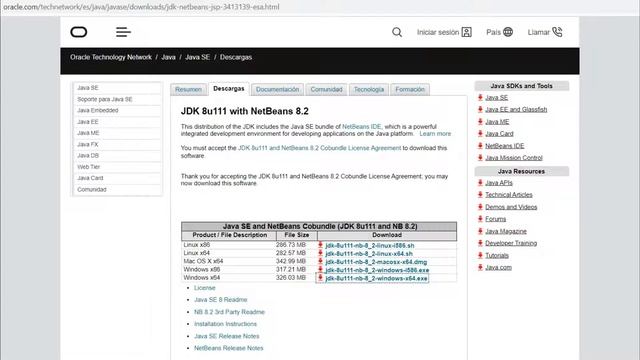Viewport: 640px width, 360px height.
Task: Click red arrow icon beside Java EE and Glassfish
Action: tap(480, 109)
